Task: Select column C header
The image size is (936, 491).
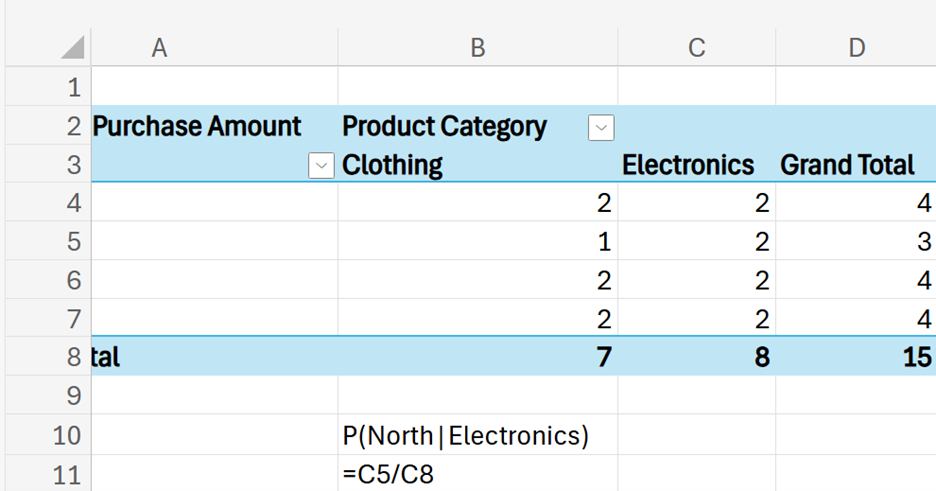Action: (697, 47)
